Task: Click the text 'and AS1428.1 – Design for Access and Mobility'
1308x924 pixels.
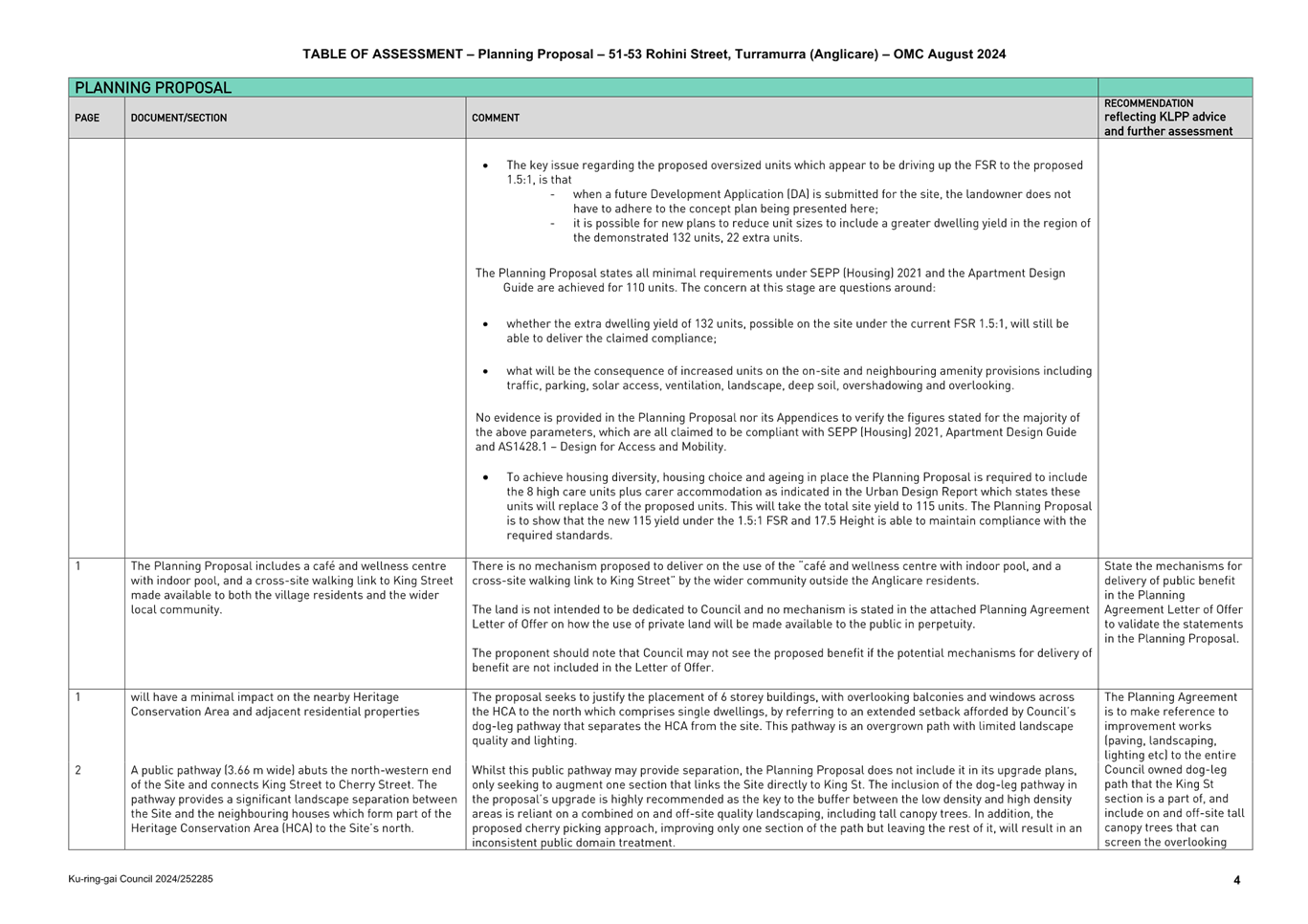Action: click(x=600, y=447)
